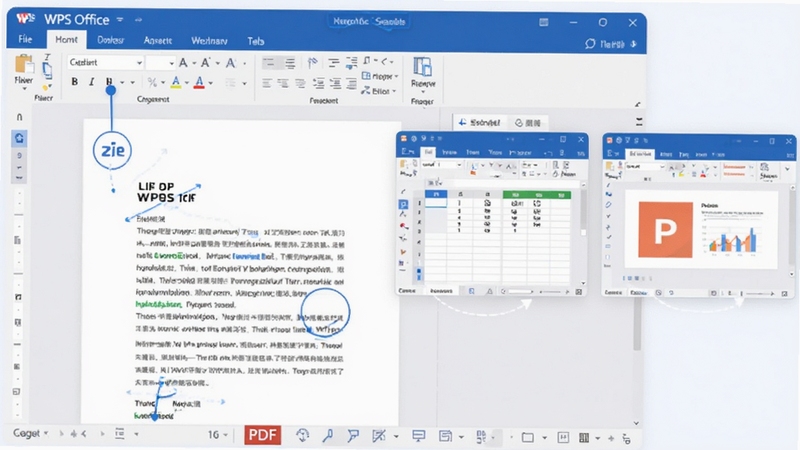800x450 pixels.
Task: Open the File tab
Action: [25, 39]
